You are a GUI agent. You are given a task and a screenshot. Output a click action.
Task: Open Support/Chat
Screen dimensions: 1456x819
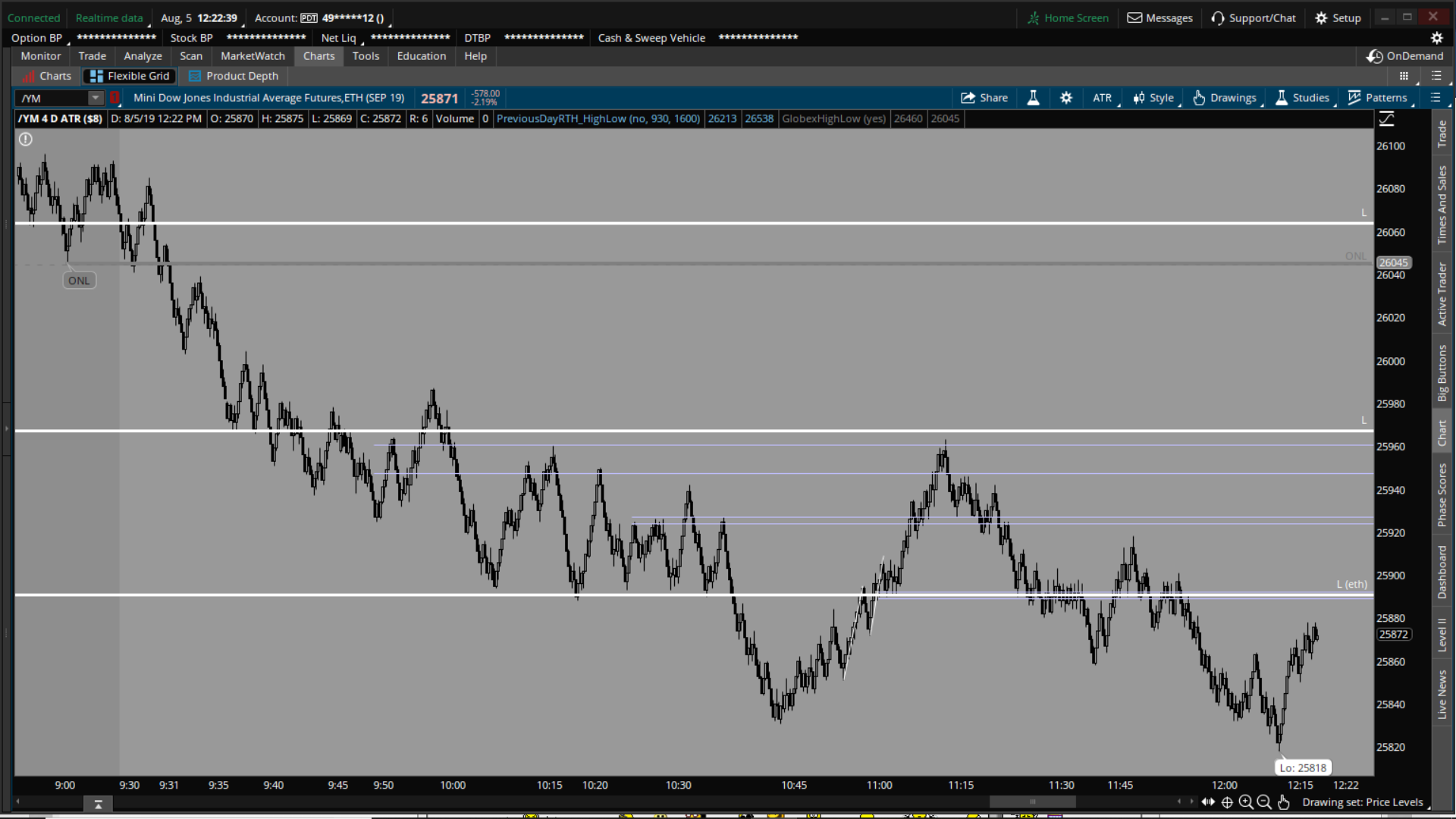point(1254,18)
